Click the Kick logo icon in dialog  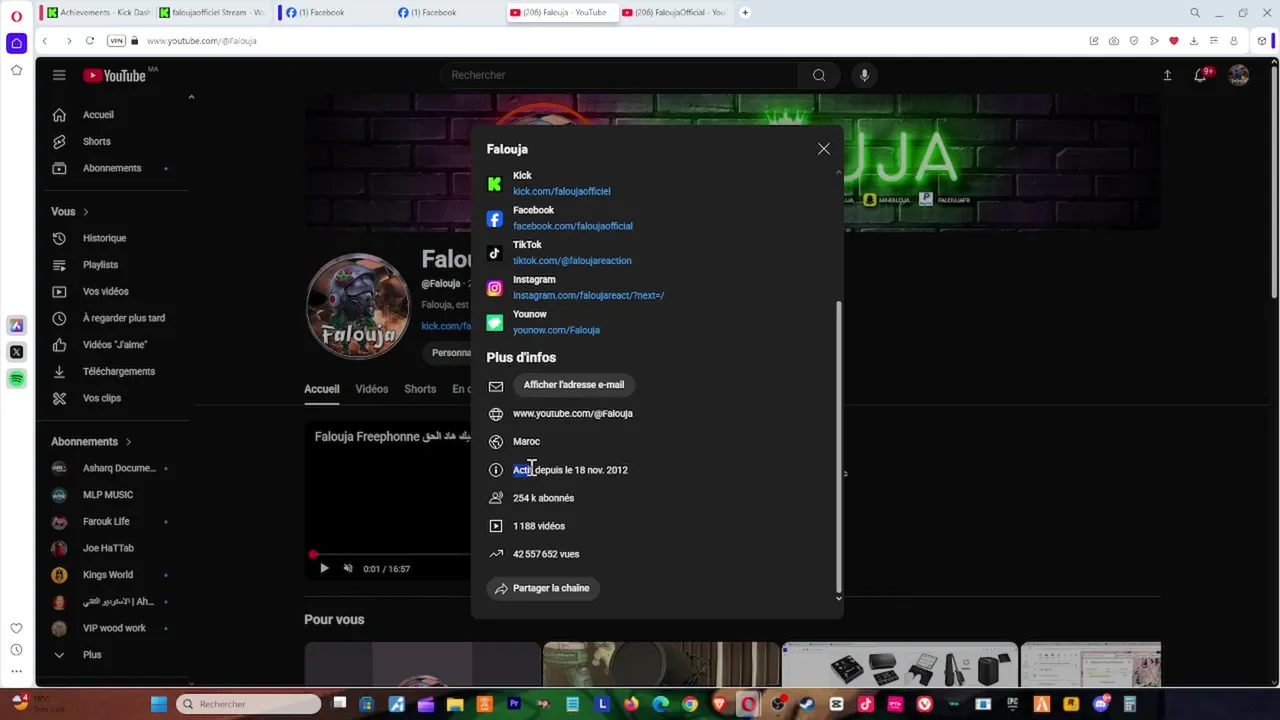pyautogui.click(x=494, y=184)
